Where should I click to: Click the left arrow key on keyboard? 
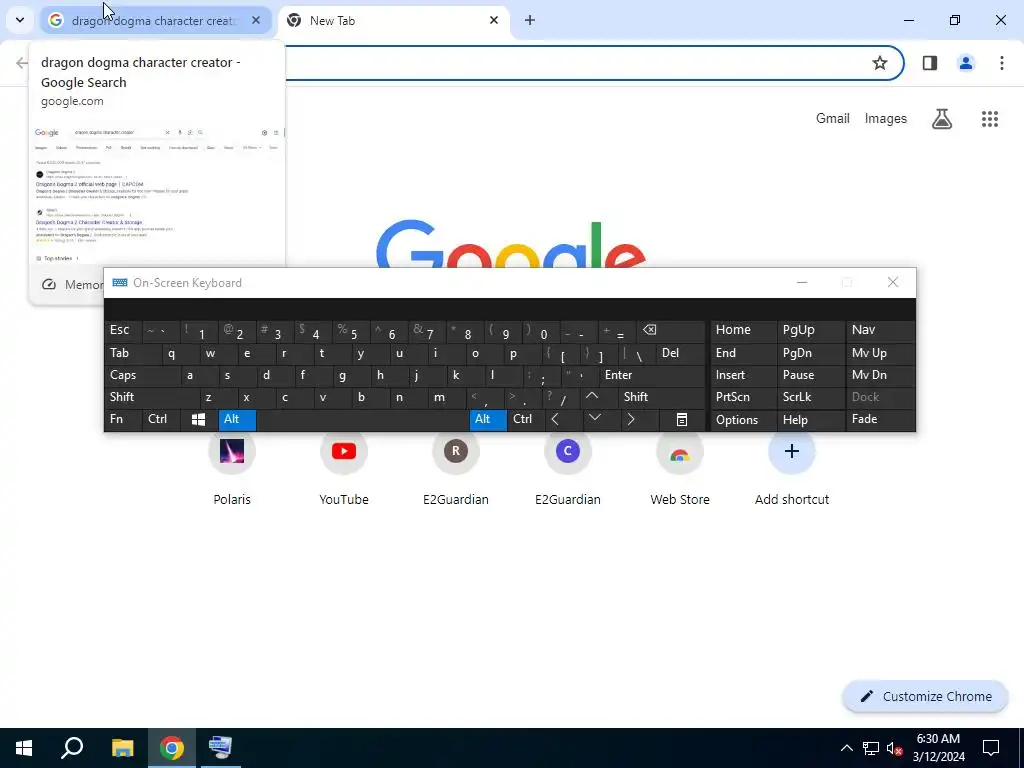pos(562,419)
